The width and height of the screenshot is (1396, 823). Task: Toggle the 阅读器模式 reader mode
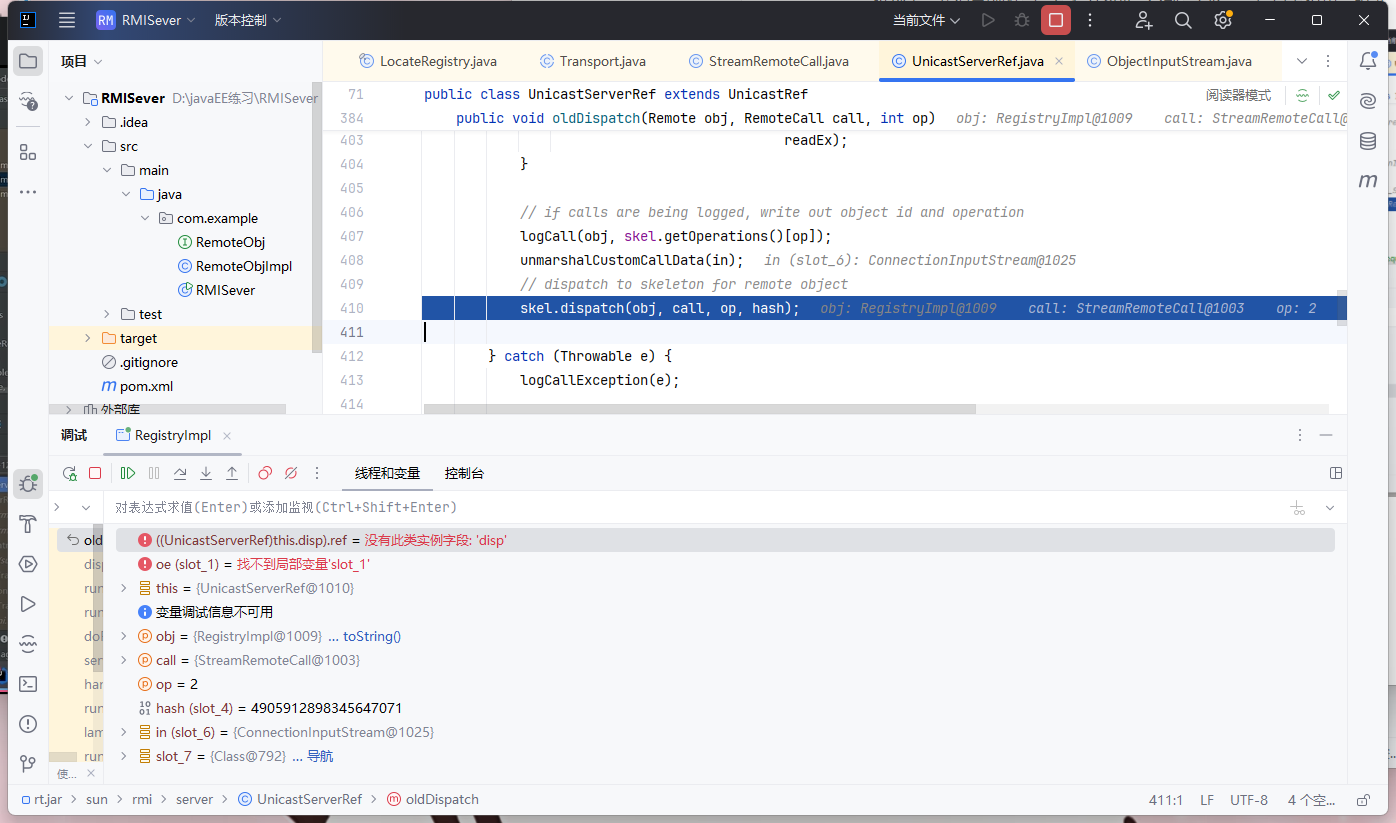(1238, 95)
